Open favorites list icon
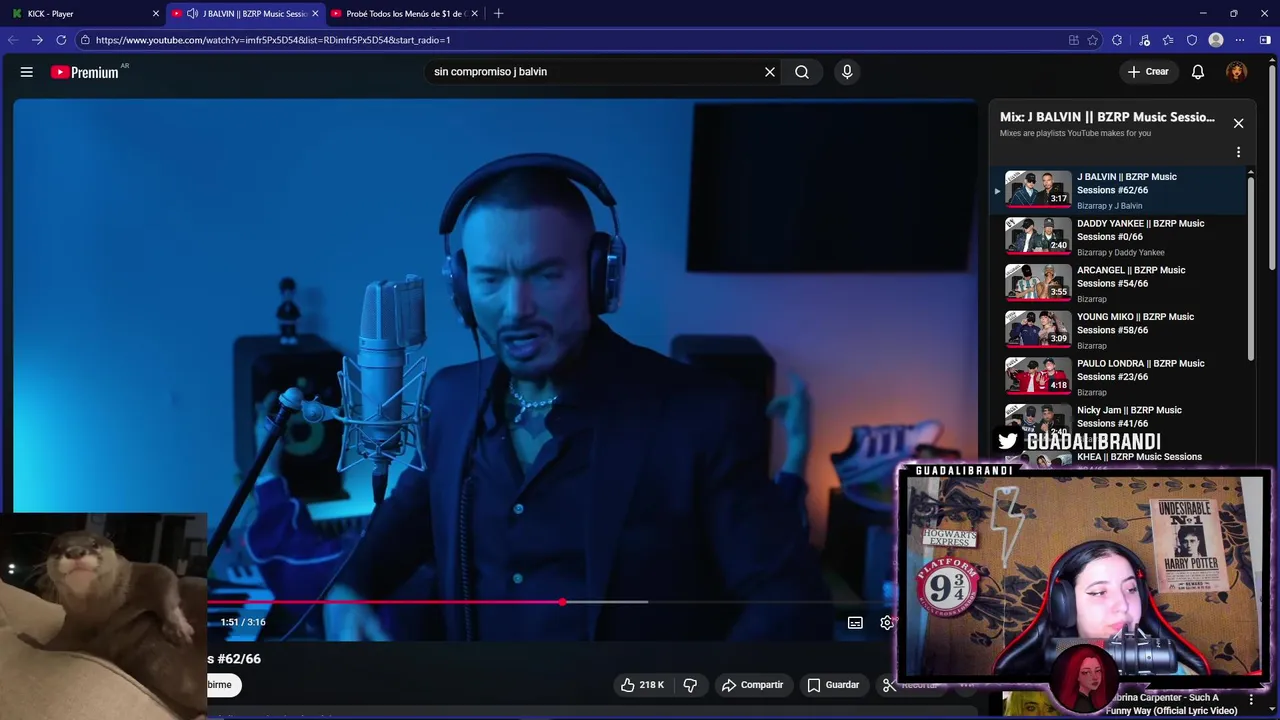1280x720 pixels. 1167,40
